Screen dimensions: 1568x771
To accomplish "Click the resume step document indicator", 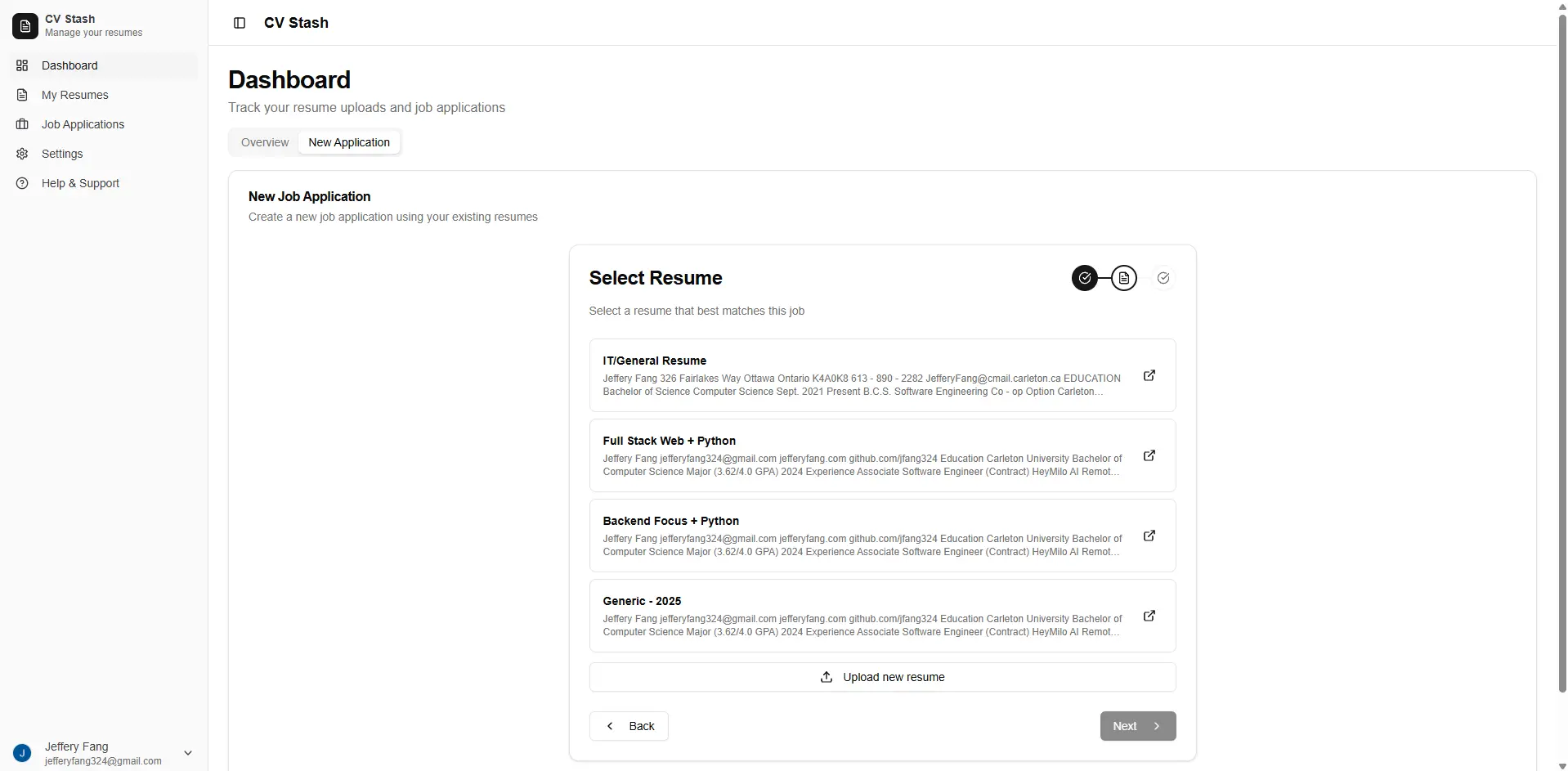I will pos(1124,278).
